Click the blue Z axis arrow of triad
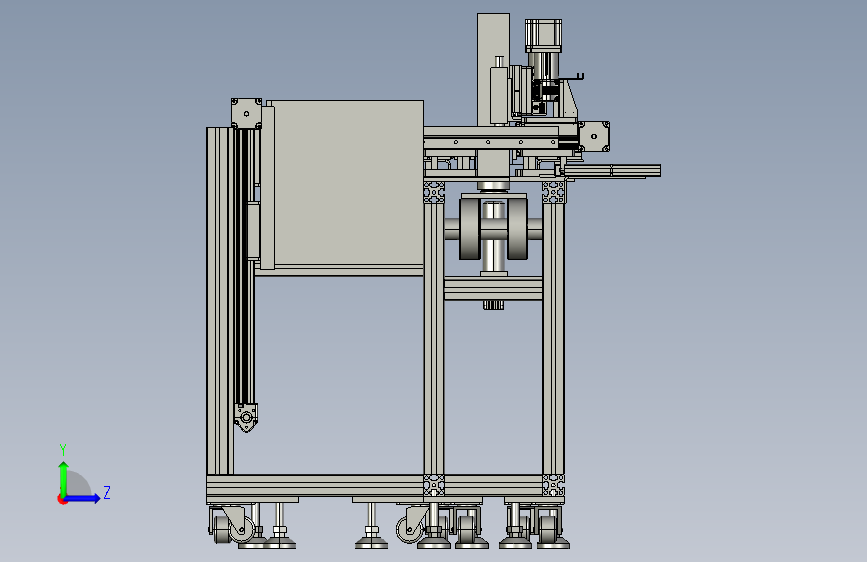Image resolution: width=867 pixels, height=562 pixels. 83,498
